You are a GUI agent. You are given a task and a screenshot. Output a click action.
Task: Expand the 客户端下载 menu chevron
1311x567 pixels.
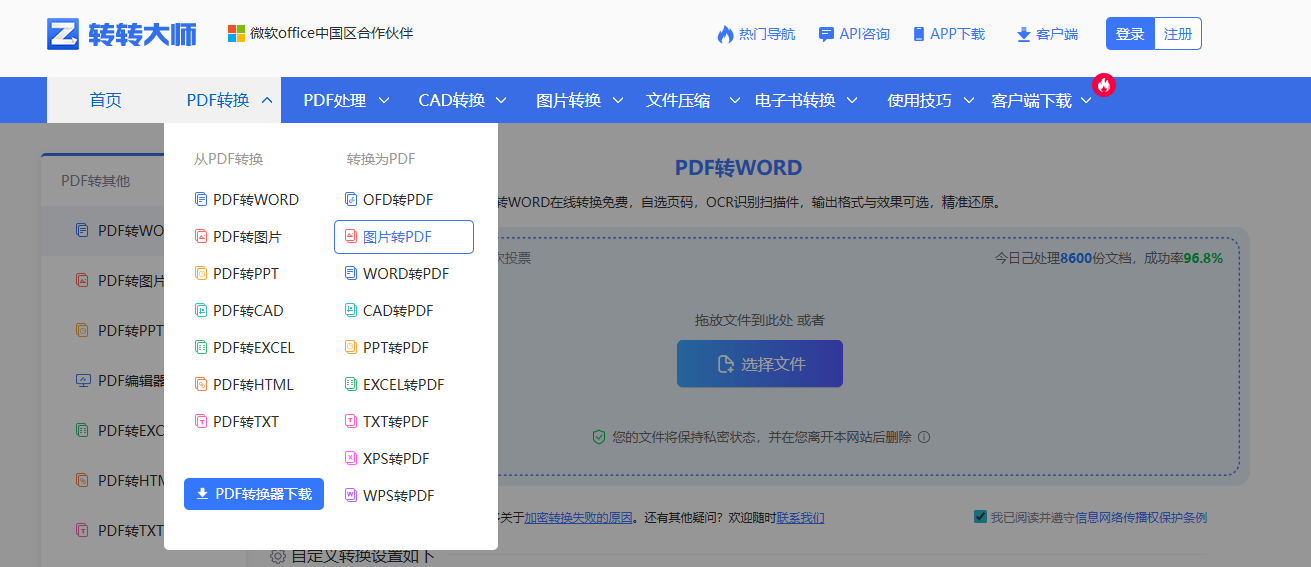[1086, 100]
